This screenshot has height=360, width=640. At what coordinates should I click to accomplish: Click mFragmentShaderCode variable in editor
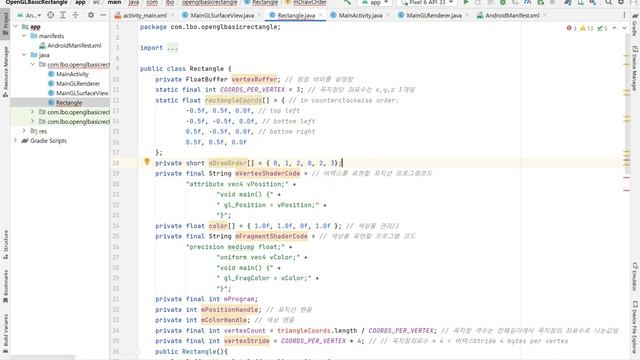click(271, 236)
